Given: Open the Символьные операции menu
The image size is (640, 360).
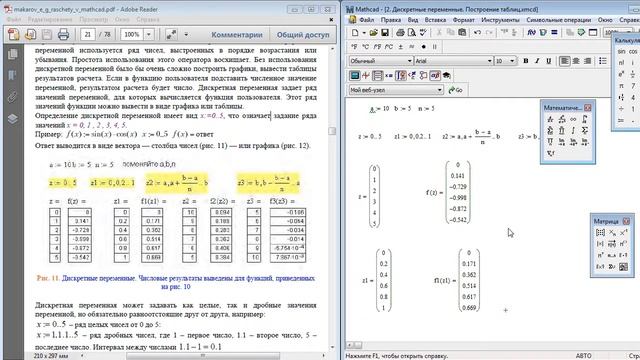Looking at the screenshot, I should click(x=558, y=20).
